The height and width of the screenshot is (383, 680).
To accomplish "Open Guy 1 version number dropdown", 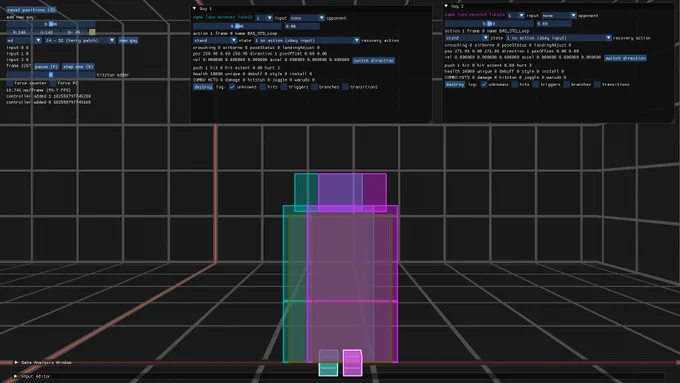I will point(264,18).
